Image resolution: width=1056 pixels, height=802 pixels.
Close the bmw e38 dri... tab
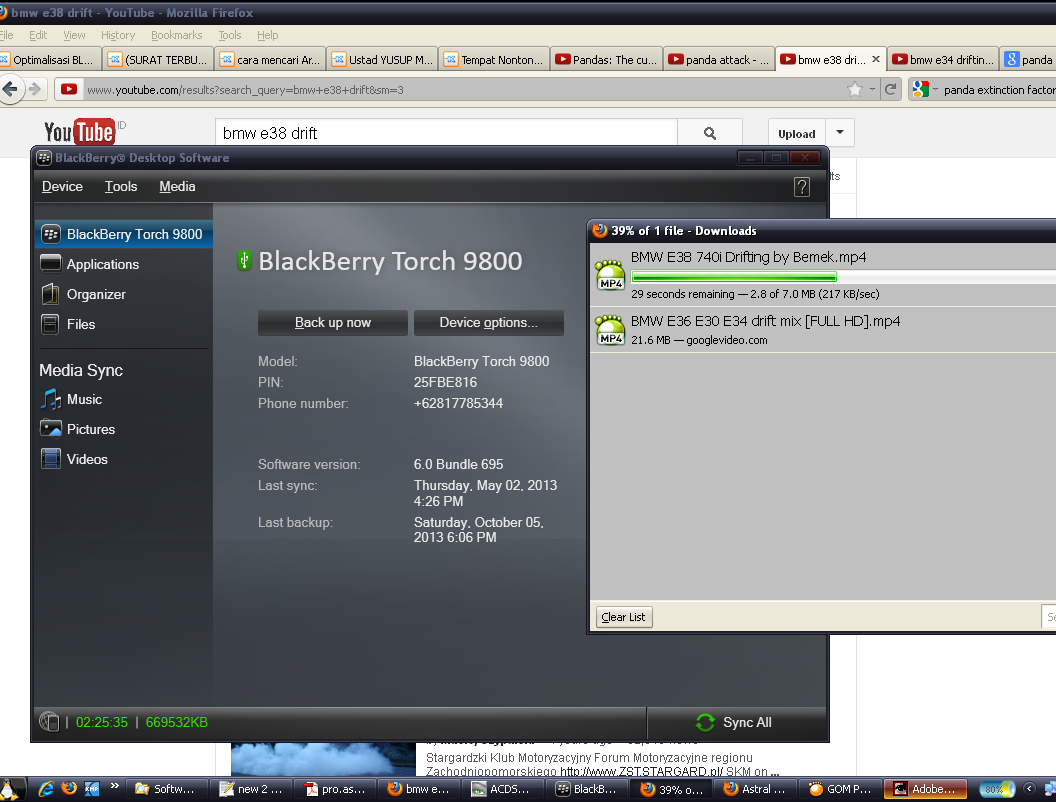pyautogui.click(x=876, y=59)
